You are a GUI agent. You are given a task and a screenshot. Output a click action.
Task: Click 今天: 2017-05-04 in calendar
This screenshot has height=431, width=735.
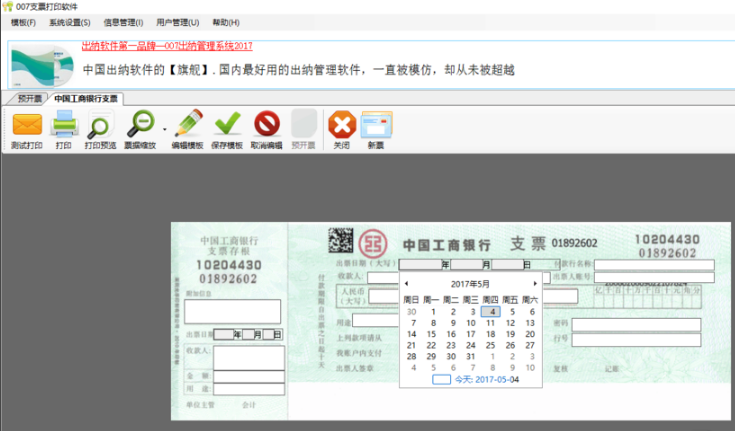point(487,379)
